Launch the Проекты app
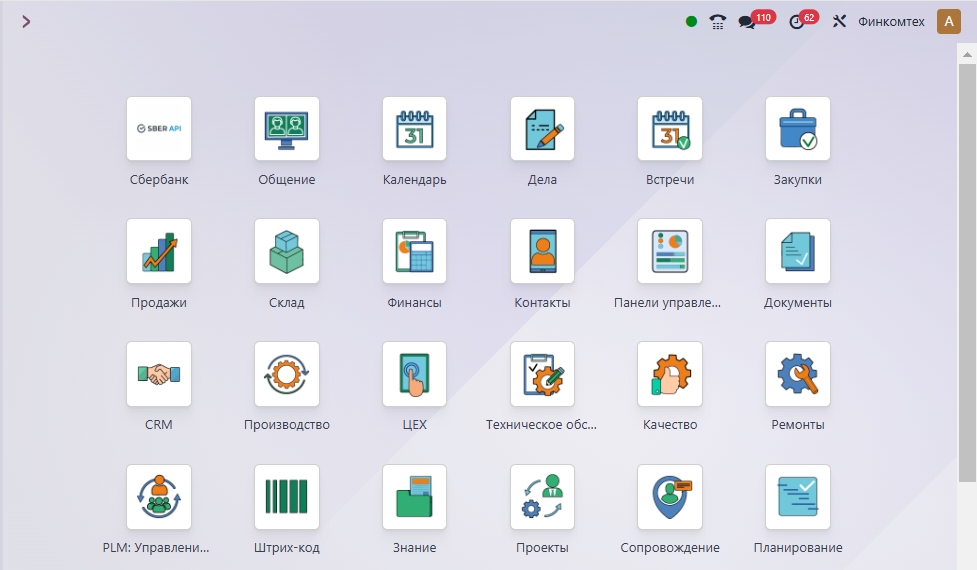This screenshot has width=977, height=570. [x=542, y=496]
